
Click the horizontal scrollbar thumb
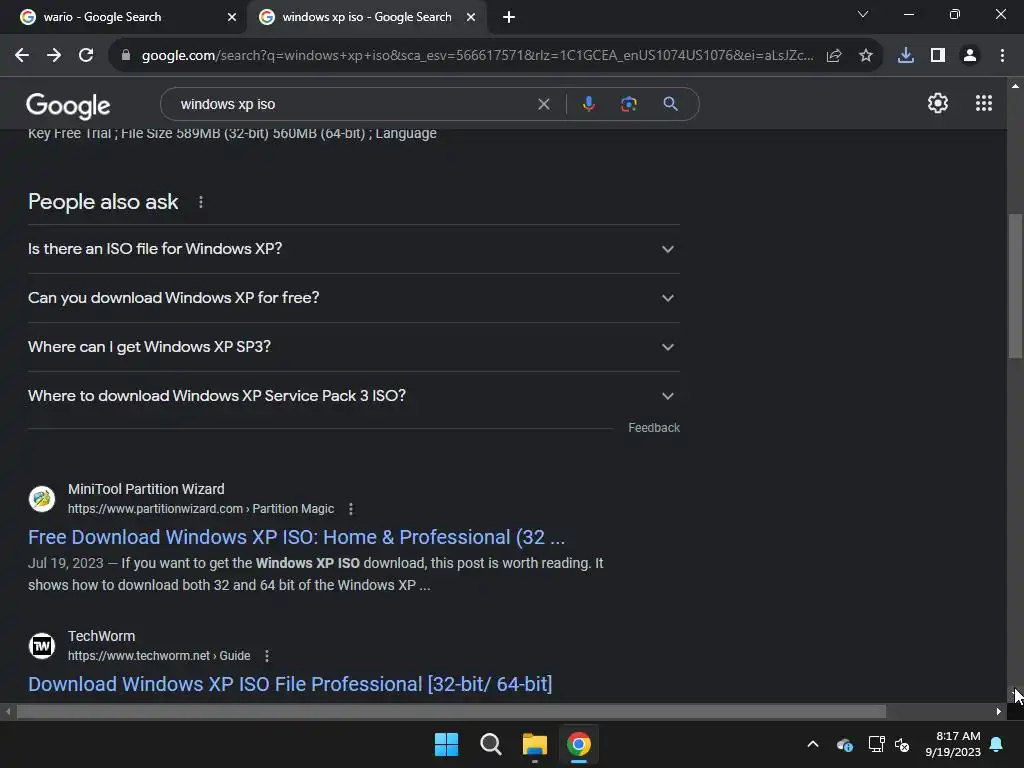click(451, 711)
